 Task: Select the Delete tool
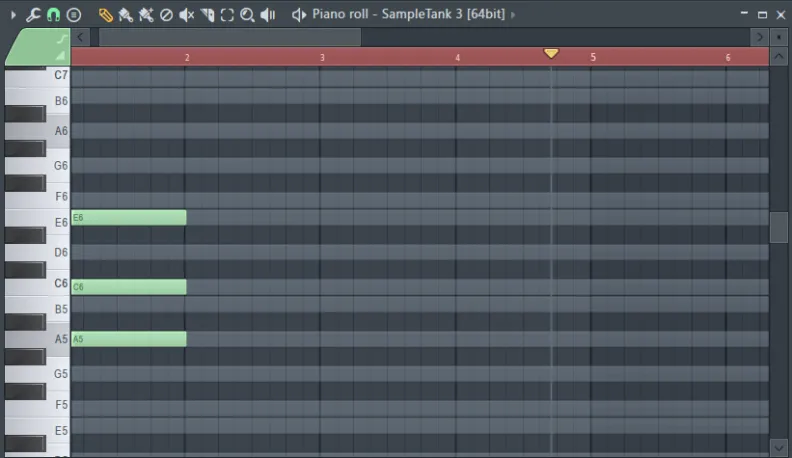click(x=166, y=15)
